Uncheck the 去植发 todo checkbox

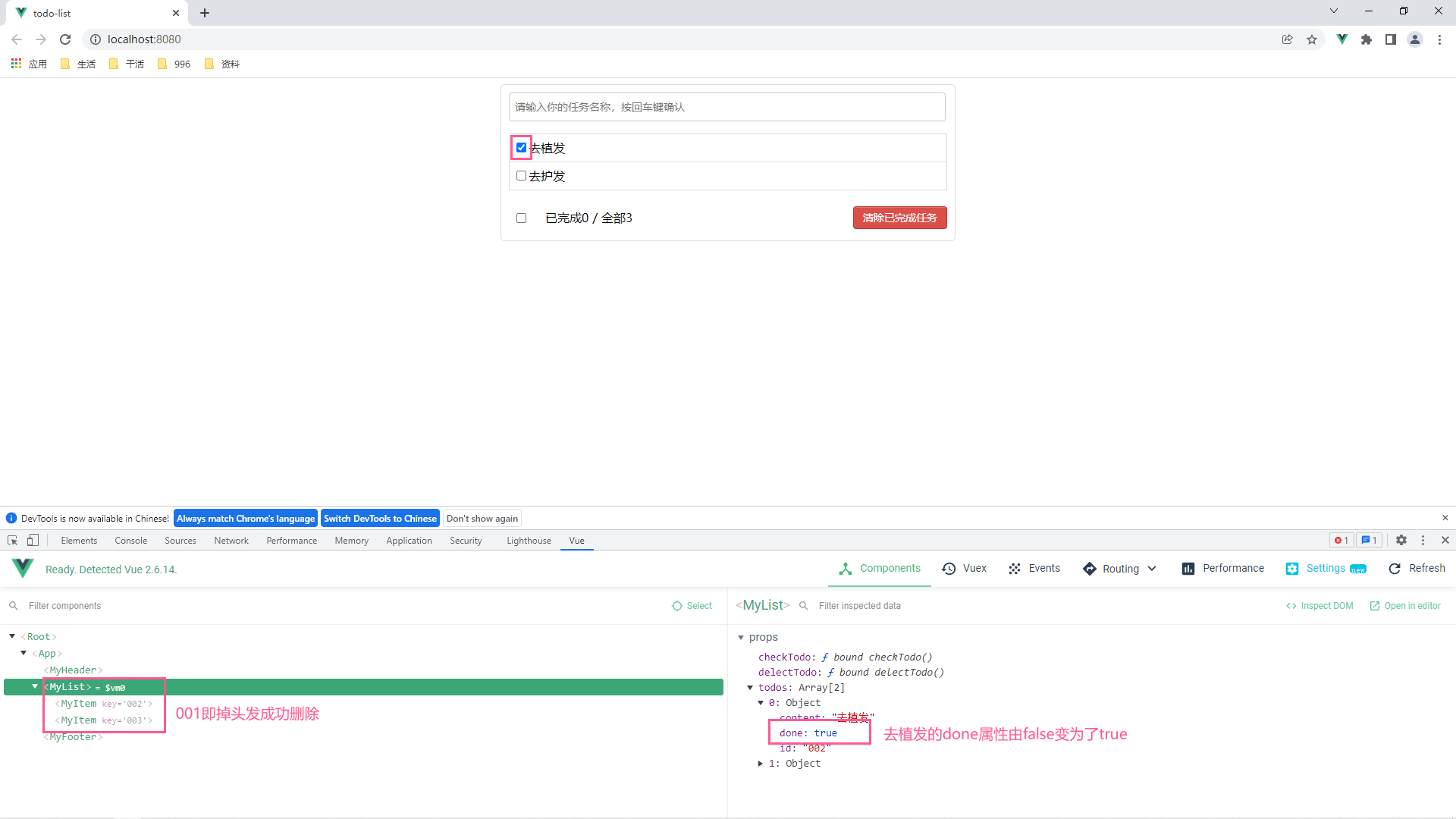521,147
